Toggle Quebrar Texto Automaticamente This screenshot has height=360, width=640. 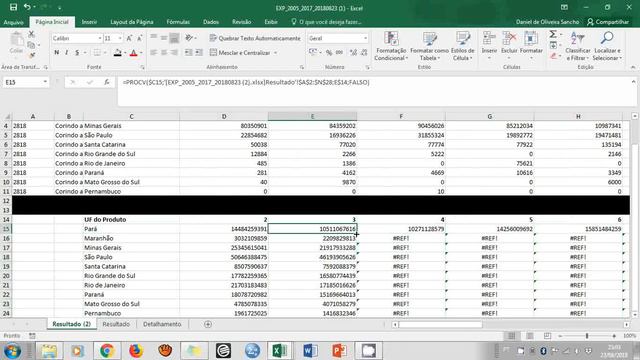[255, 38]
